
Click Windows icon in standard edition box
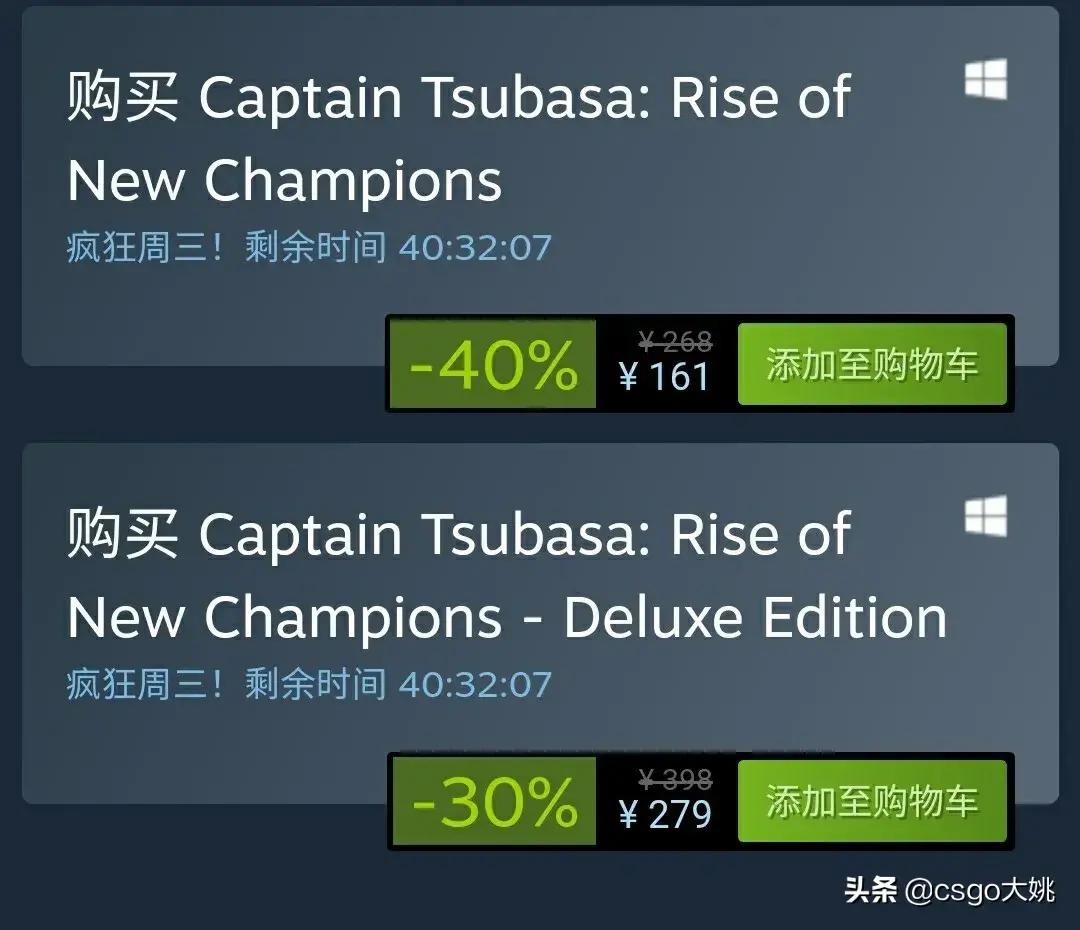pos(986,80)
